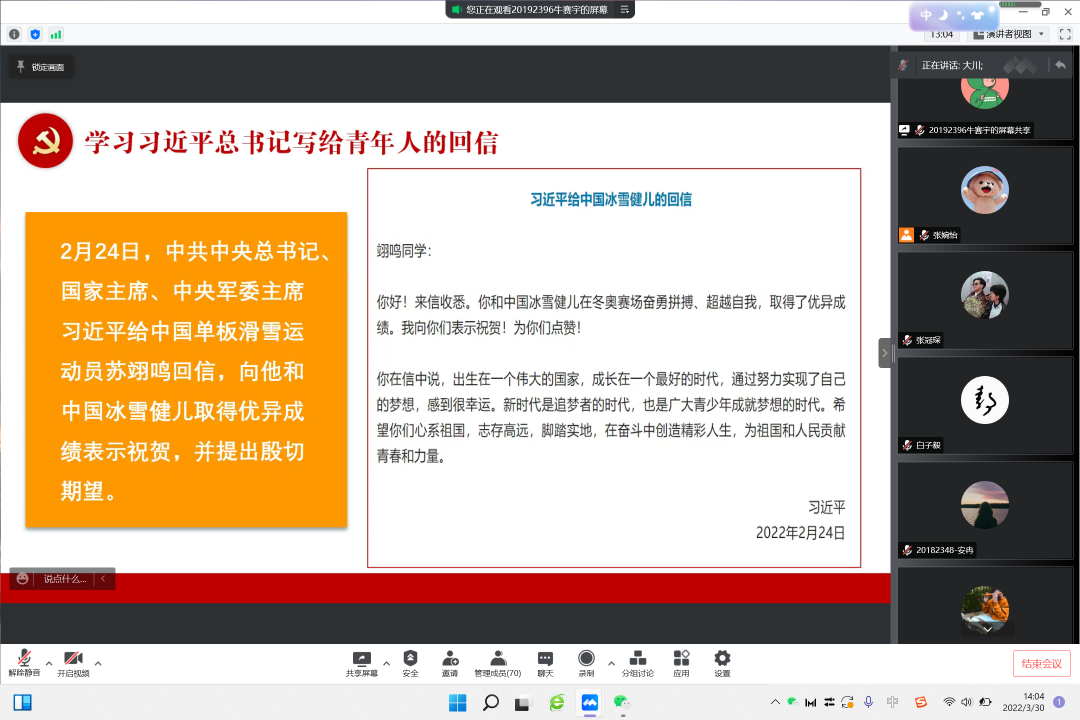Screen dimensions: 1080x720
Task: Open 邀请 invite participants icon
Action: [x=450, y=664]
